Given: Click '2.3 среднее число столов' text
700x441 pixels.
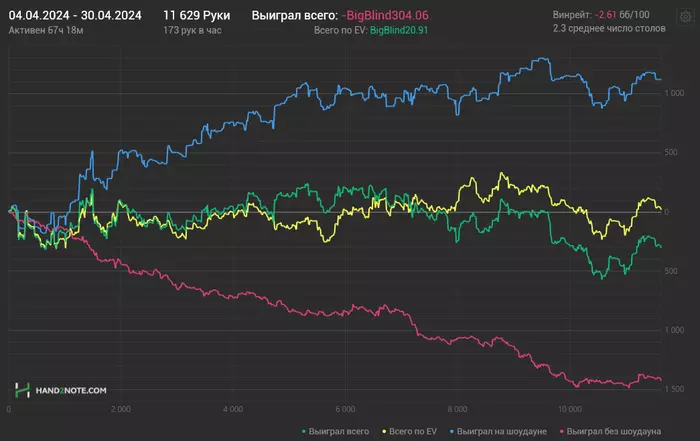Looking at the screenshot, I should pos(609,29).
